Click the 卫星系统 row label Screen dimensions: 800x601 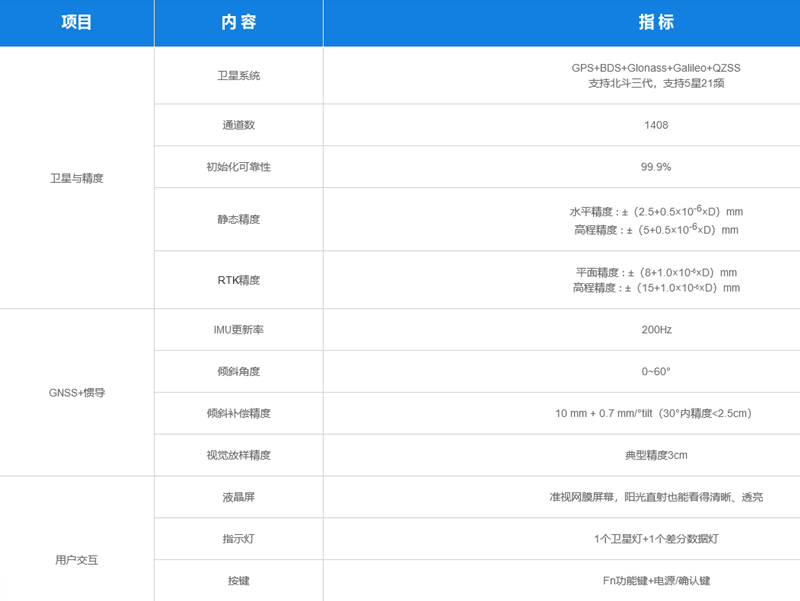pos(239,76)
